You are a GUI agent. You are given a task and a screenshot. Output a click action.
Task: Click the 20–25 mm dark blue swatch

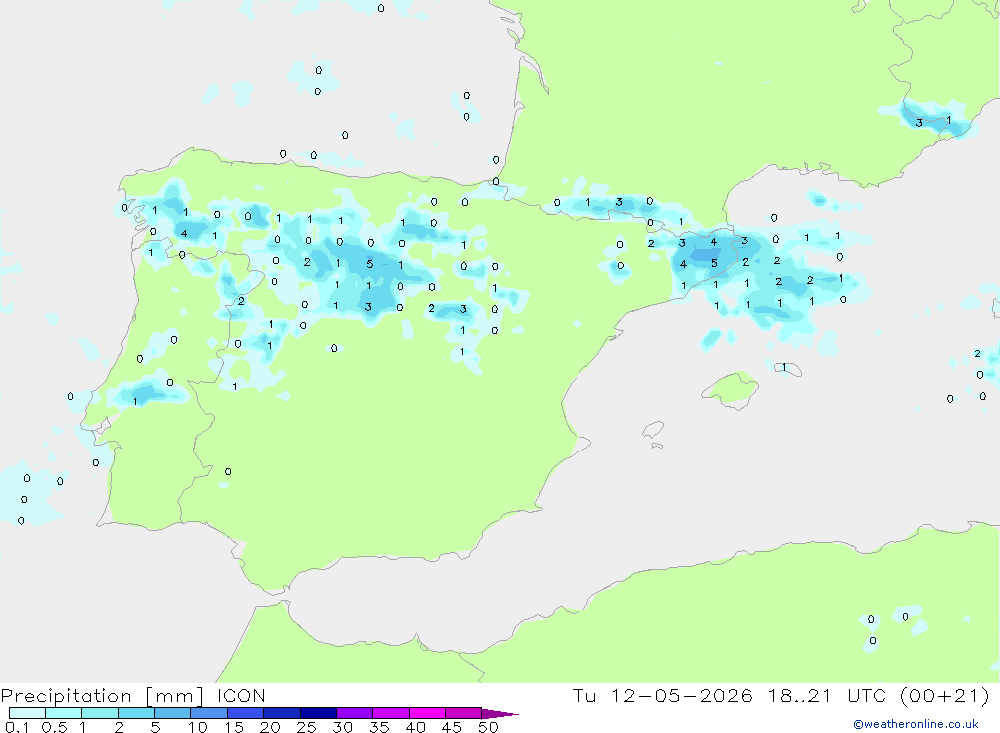[x=282, y=713]
